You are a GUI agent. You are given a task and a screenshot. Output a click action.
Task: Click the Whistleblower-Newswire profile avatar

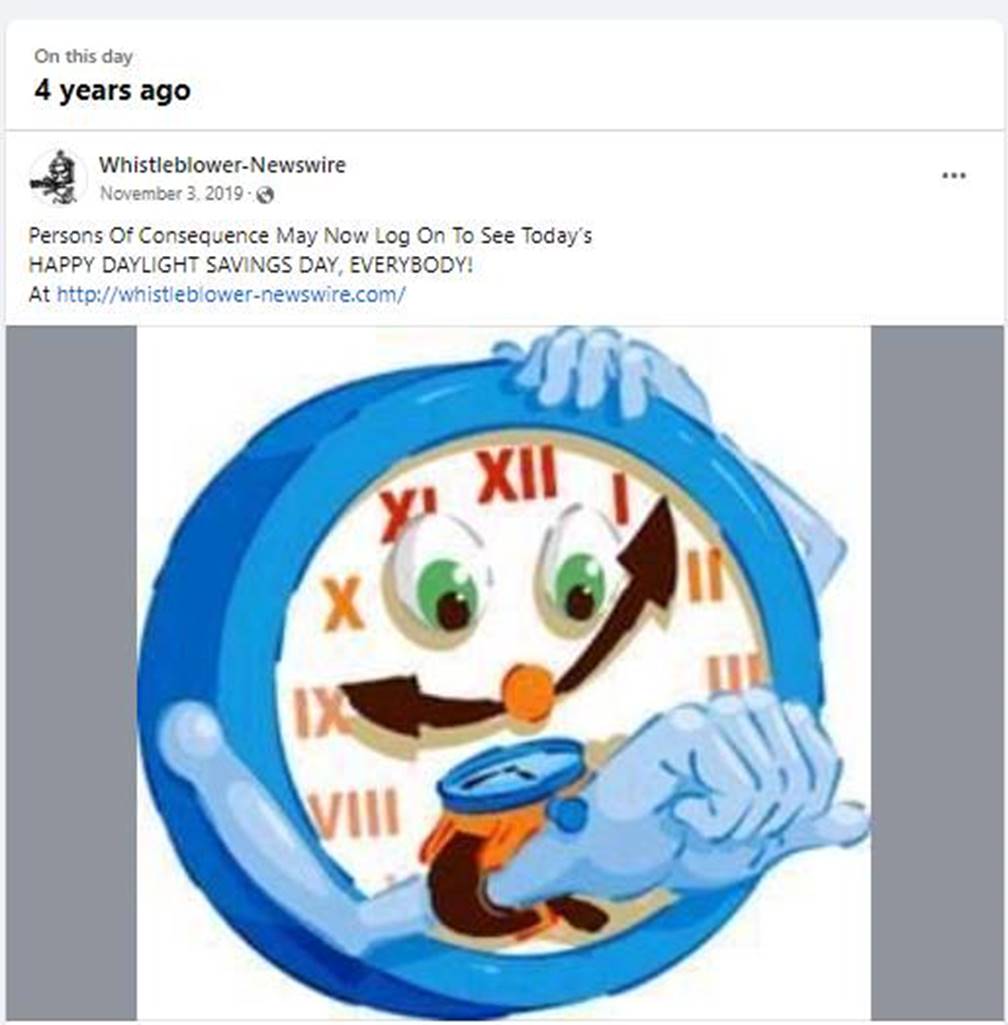tap(58, 177)
